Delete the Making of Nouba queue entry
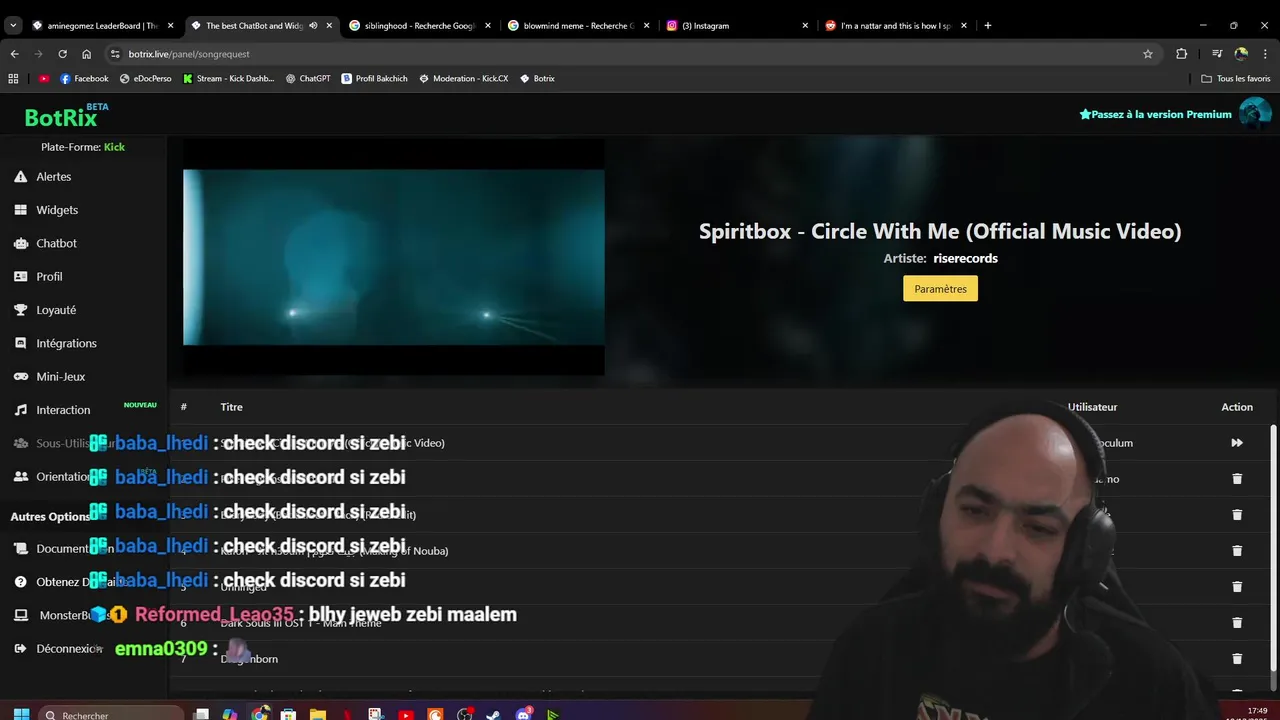The height and width of the screenshot is (720, 1280). click(1237, 551)
